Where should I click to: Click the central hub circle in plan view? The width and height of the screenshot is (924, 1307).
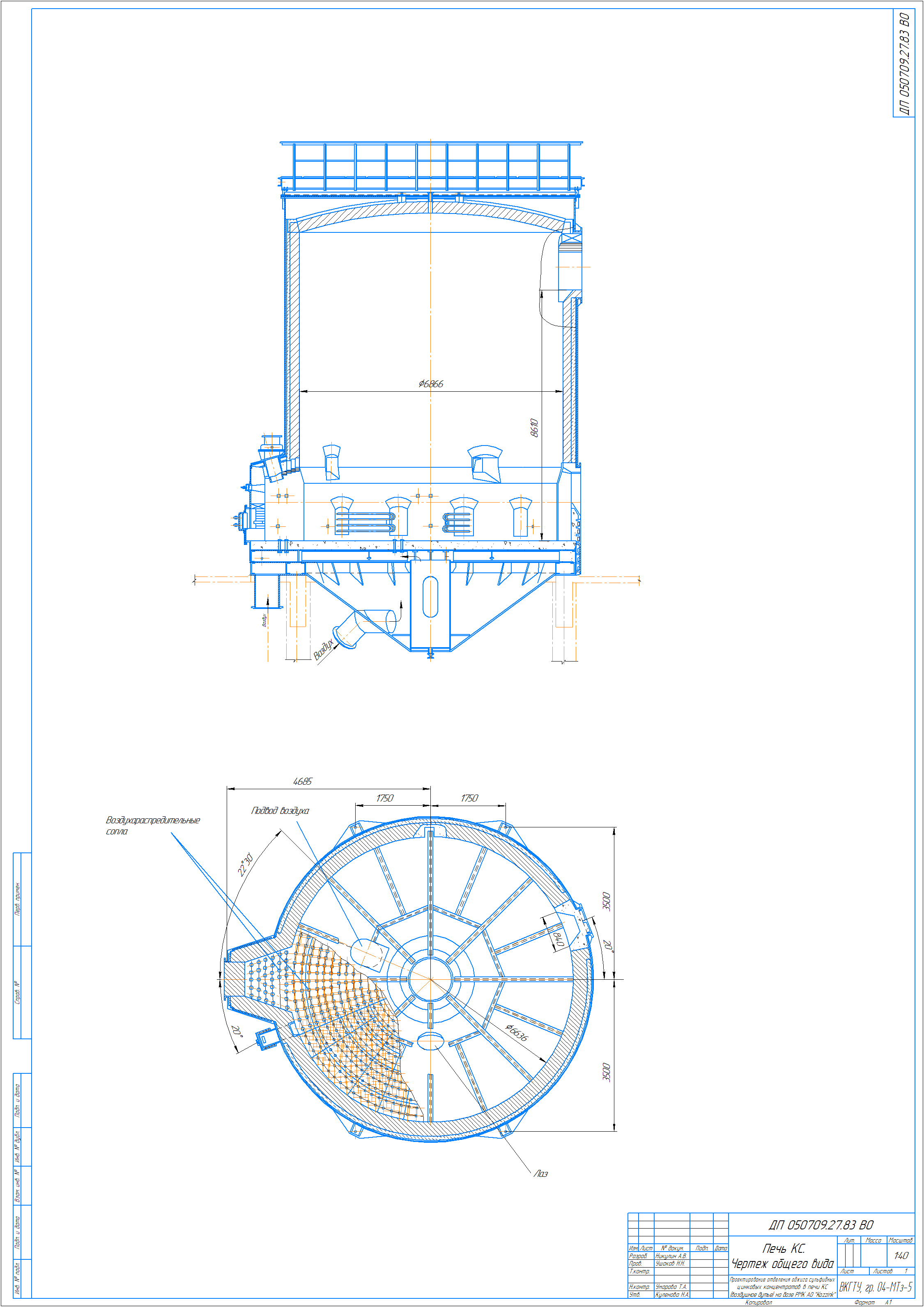tap(430, 979)
